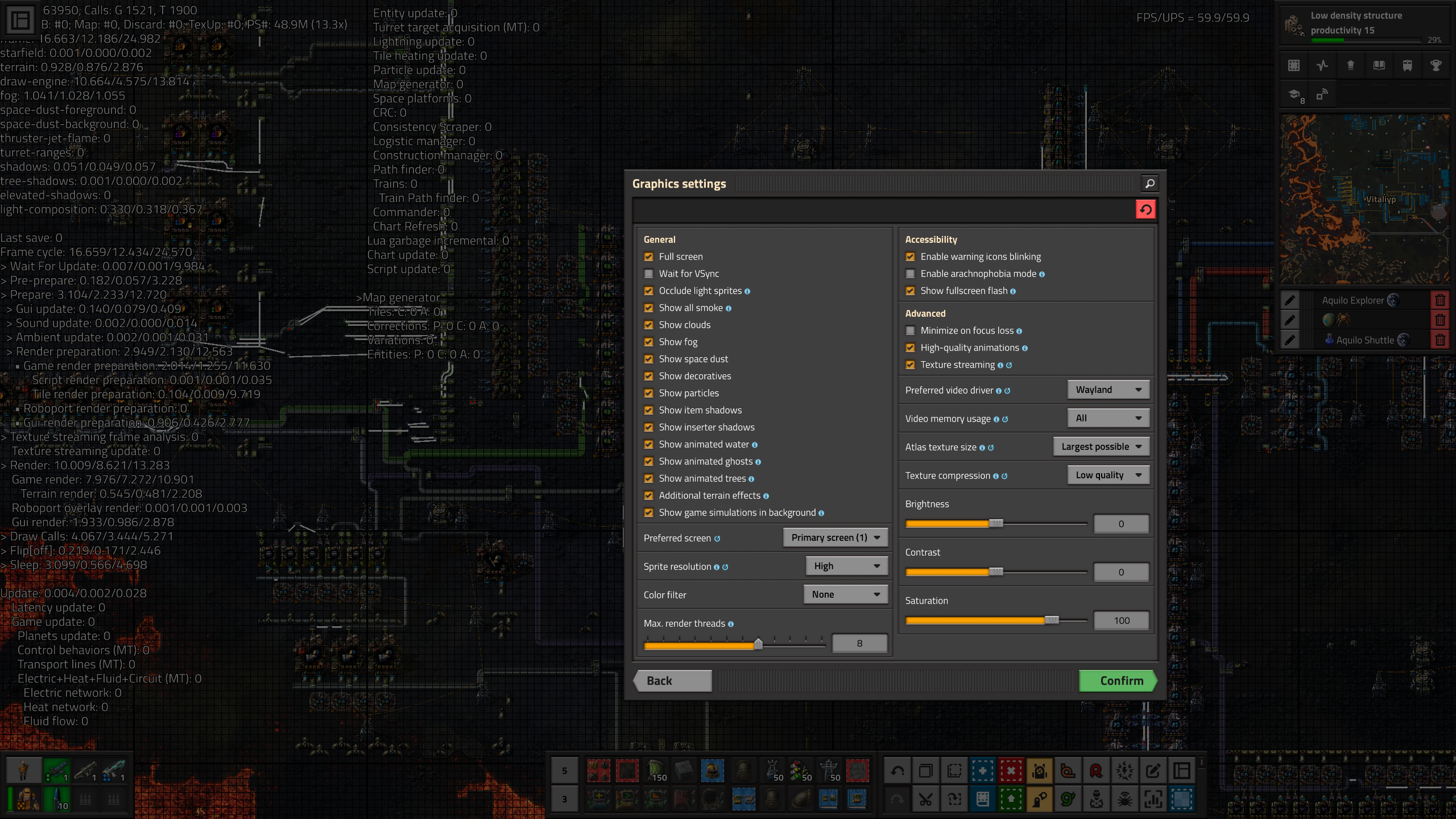Toggle High-quality animations checkbox
The image size is (1456, 819).
pos(910,348)
